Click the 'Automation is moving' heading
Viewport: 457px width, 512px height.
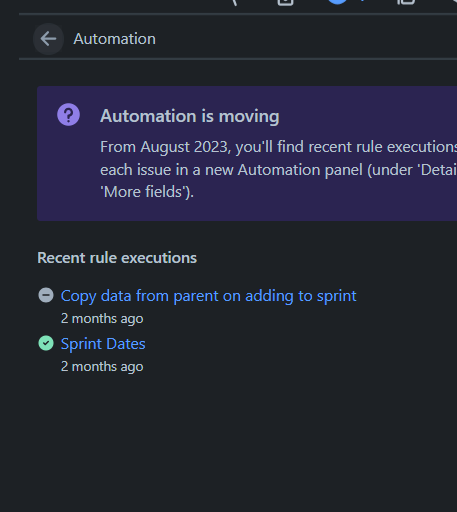[190, 116]
